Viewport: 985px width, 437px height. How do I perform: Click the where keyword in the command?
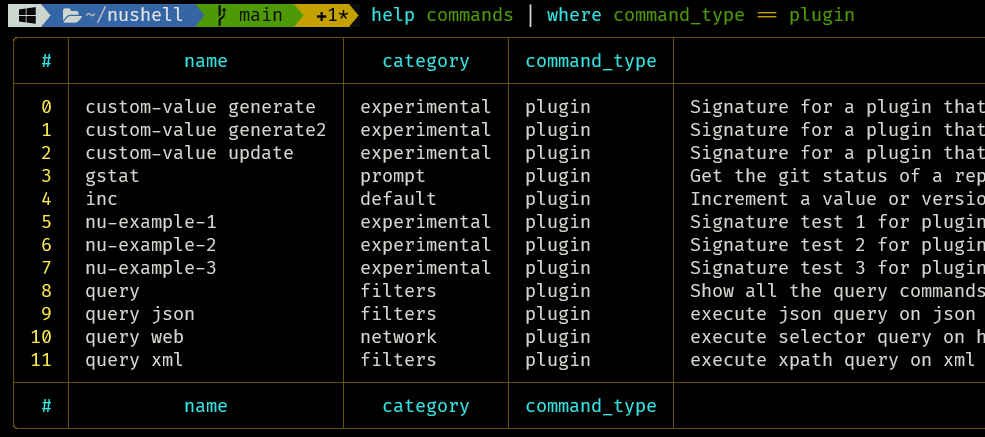pyautogui.click(x=574, y=15)
